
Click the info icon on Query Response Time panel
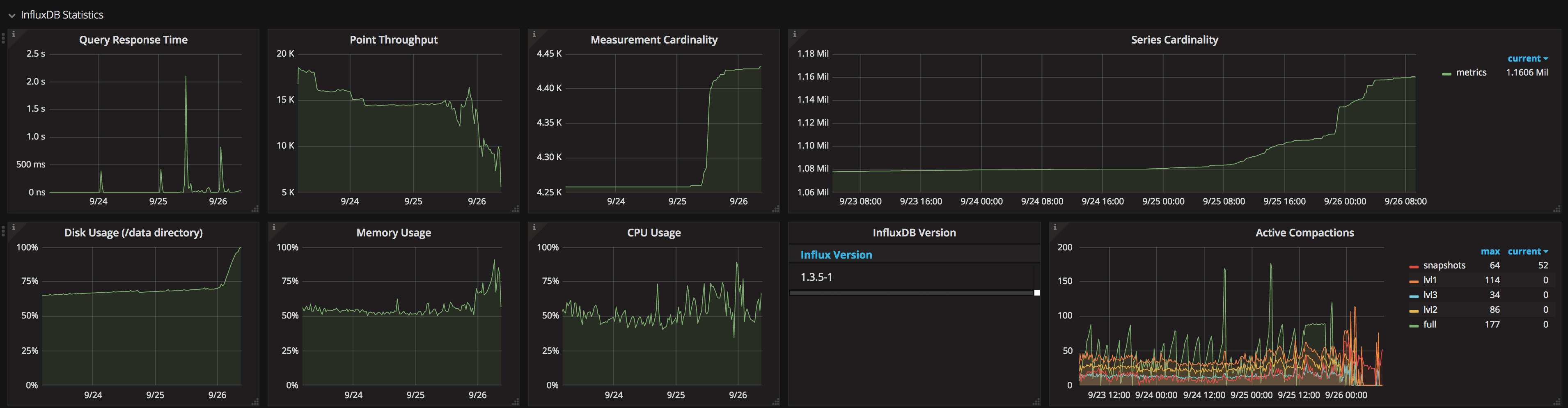14,35
